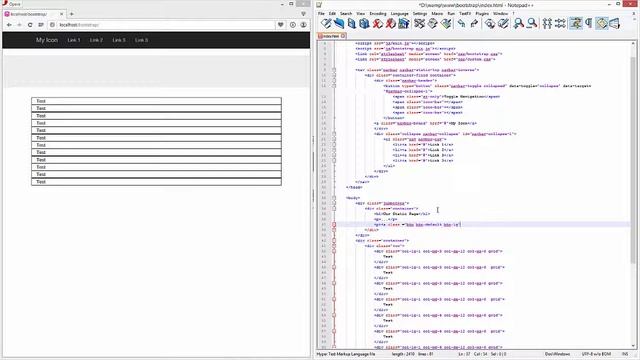Close the index.html tab with its X
The height and width of the screenshot is (360, 640).
[x=343, y=36]
